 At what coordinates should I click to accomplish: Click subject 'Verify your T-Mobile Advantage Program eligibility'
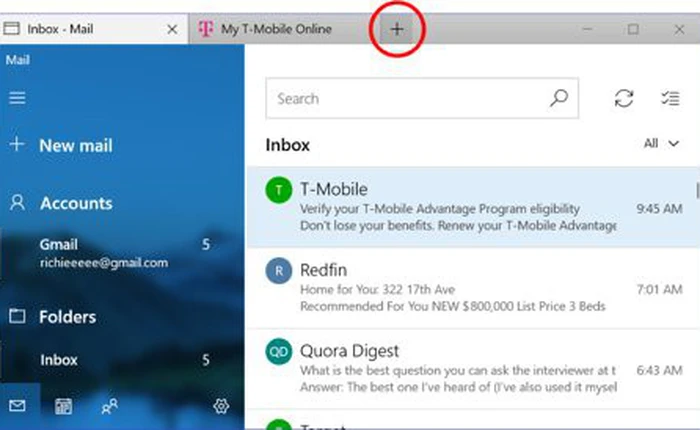point(440,209)
